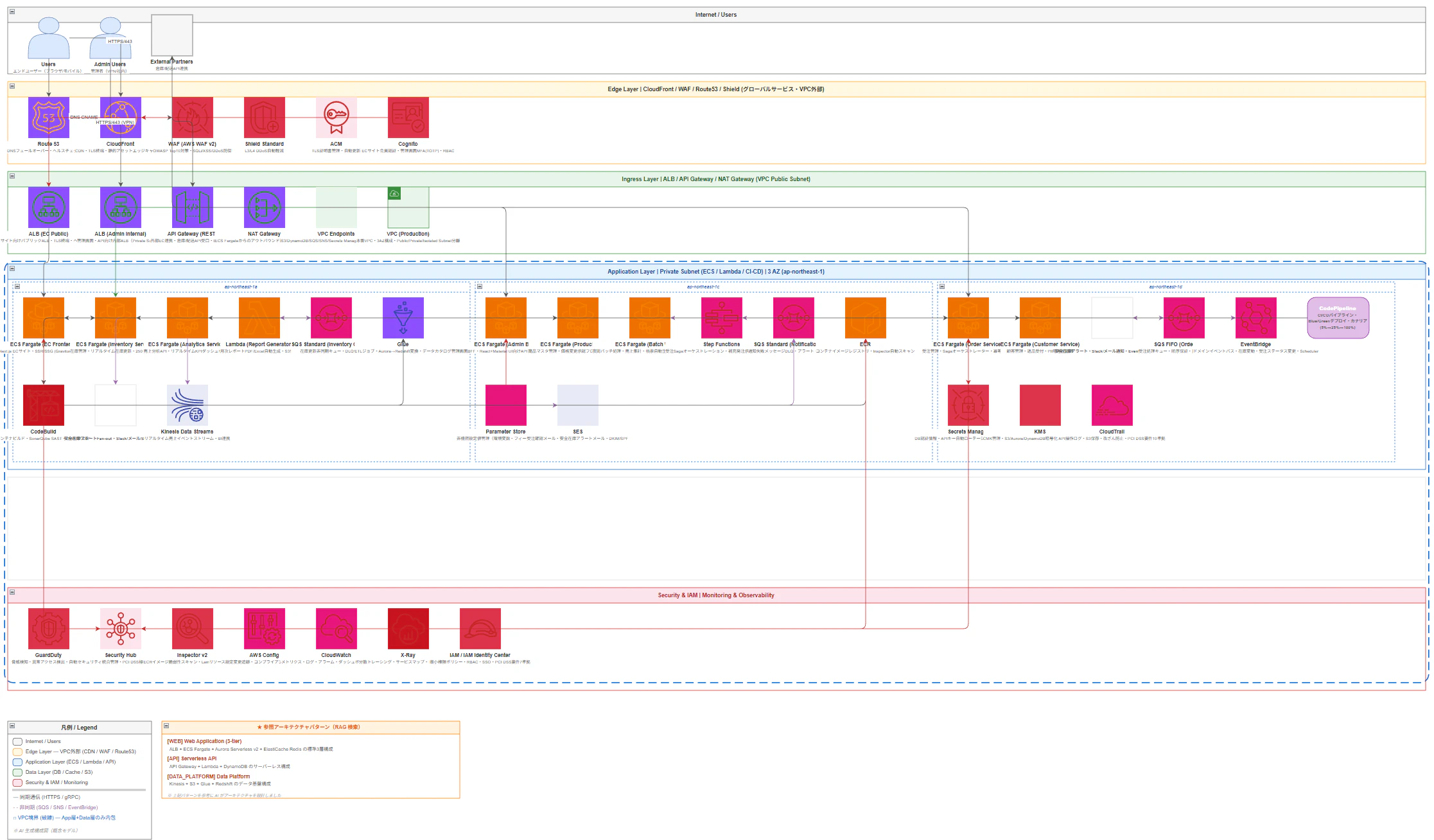Select the CodeBuild icon
This screenshot has height=840, width=1434.
click(x=44, y=405)
